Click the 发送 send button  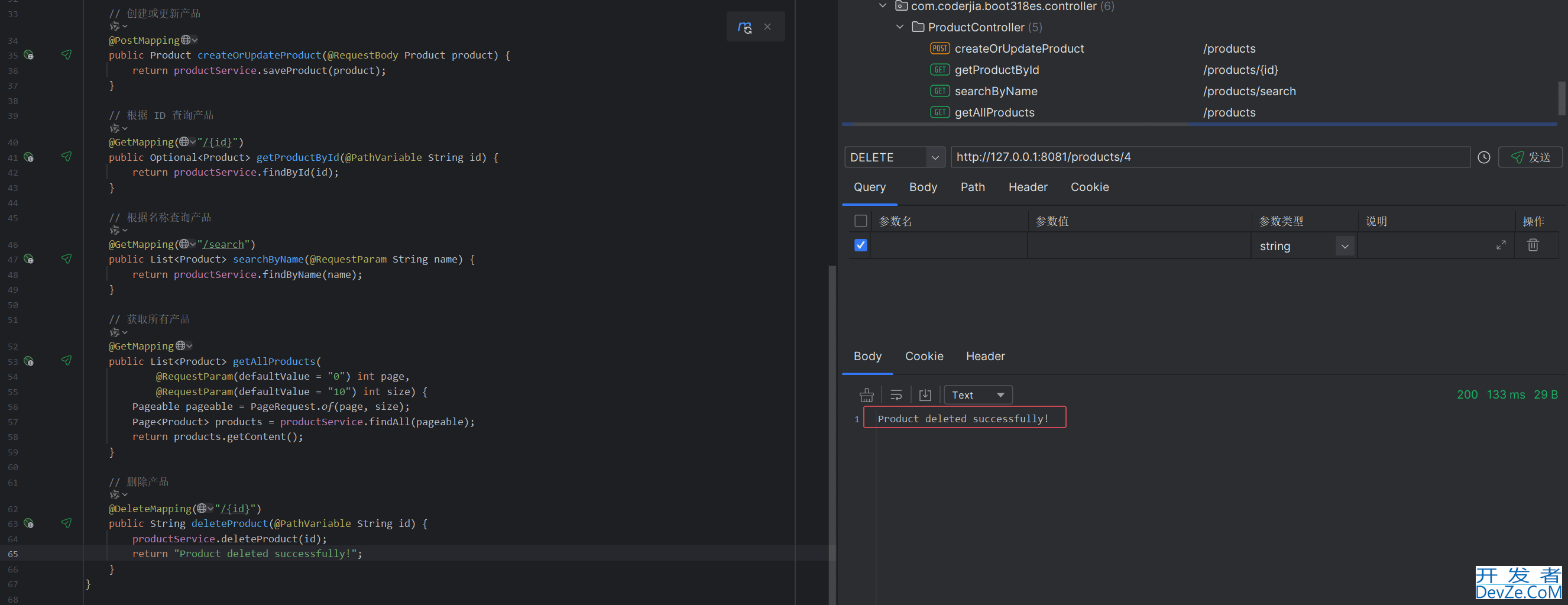[x=1530, y=157]
